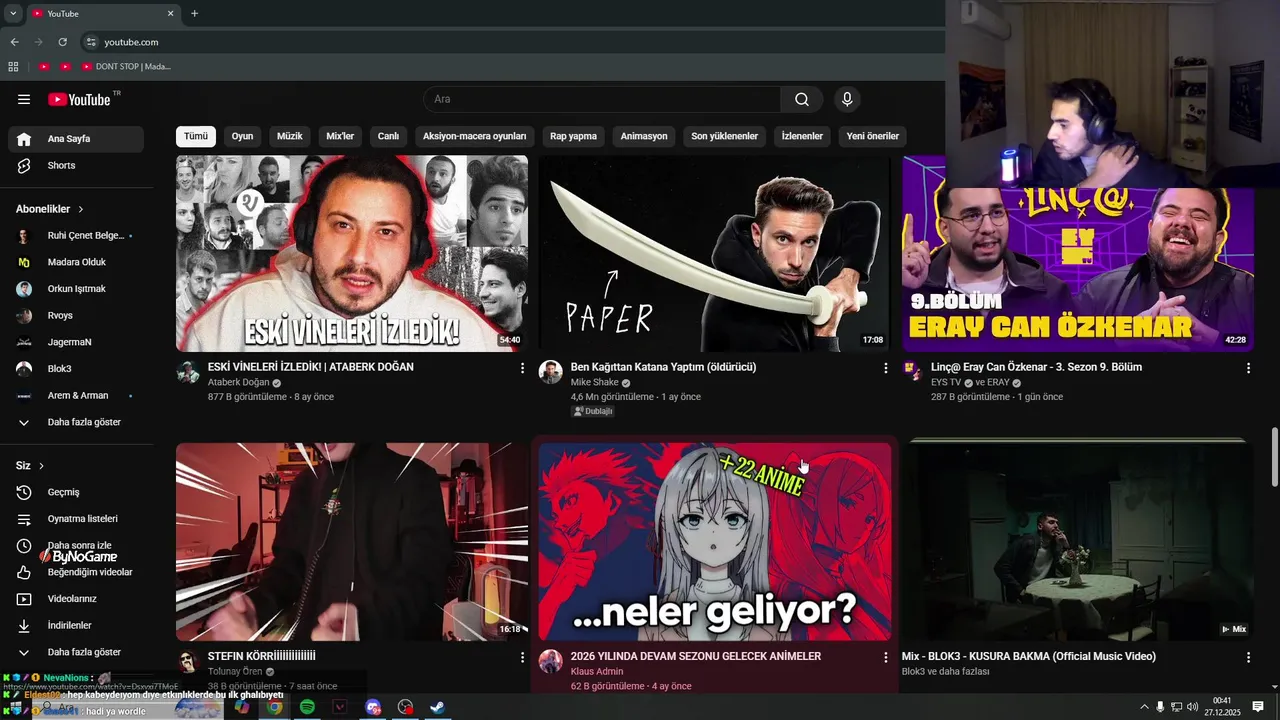
Task: Click the search magnifier button
Action: pos(802,99)
